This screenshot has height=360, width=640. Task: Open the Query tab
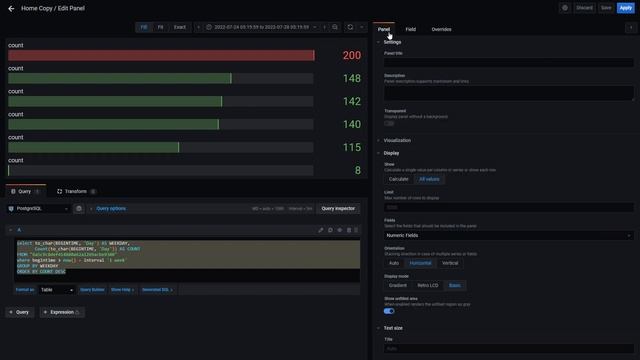point(25,191)
